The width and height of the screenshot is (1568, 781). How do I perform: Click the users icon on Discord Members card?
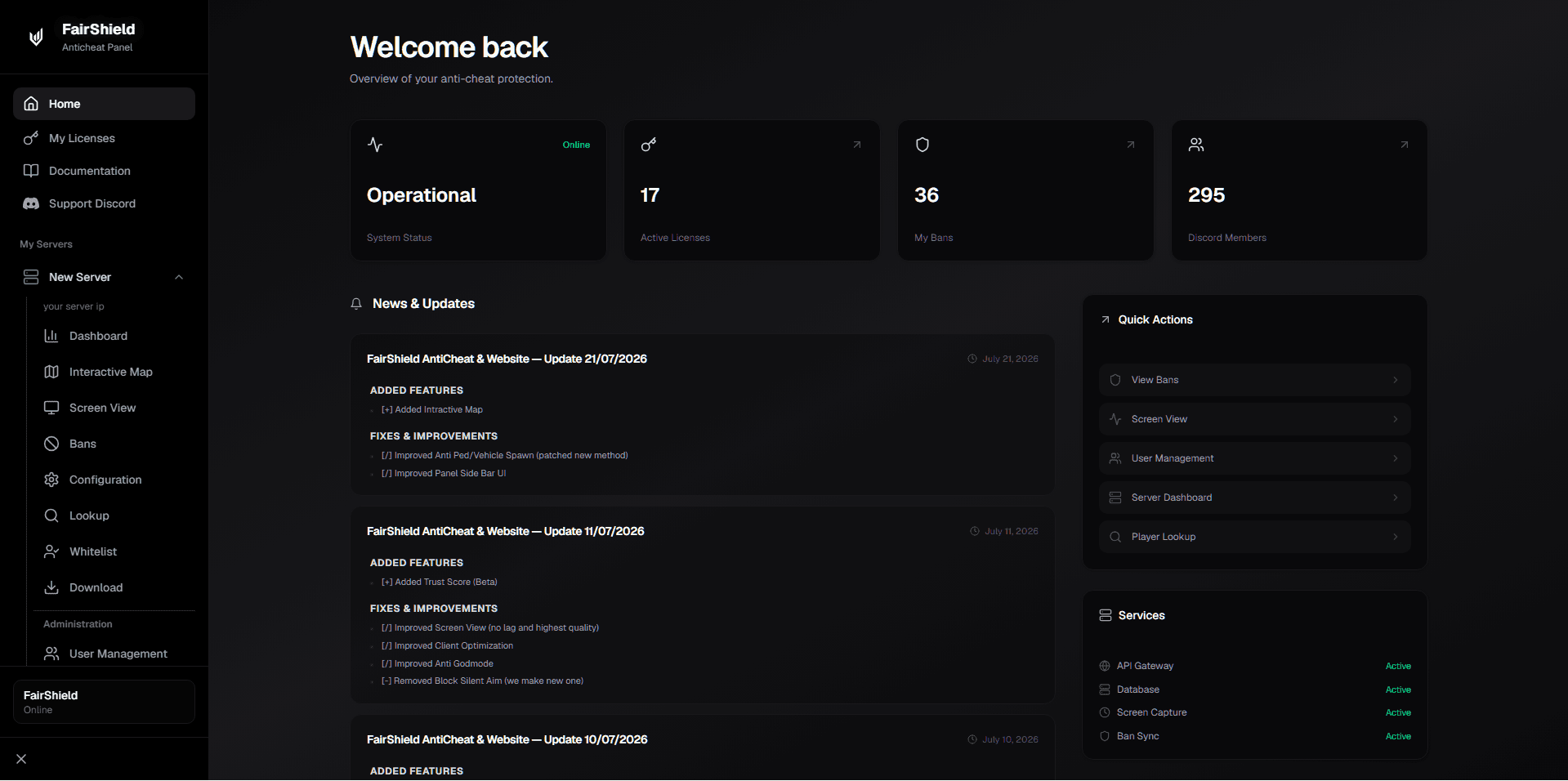(1196, 145)
